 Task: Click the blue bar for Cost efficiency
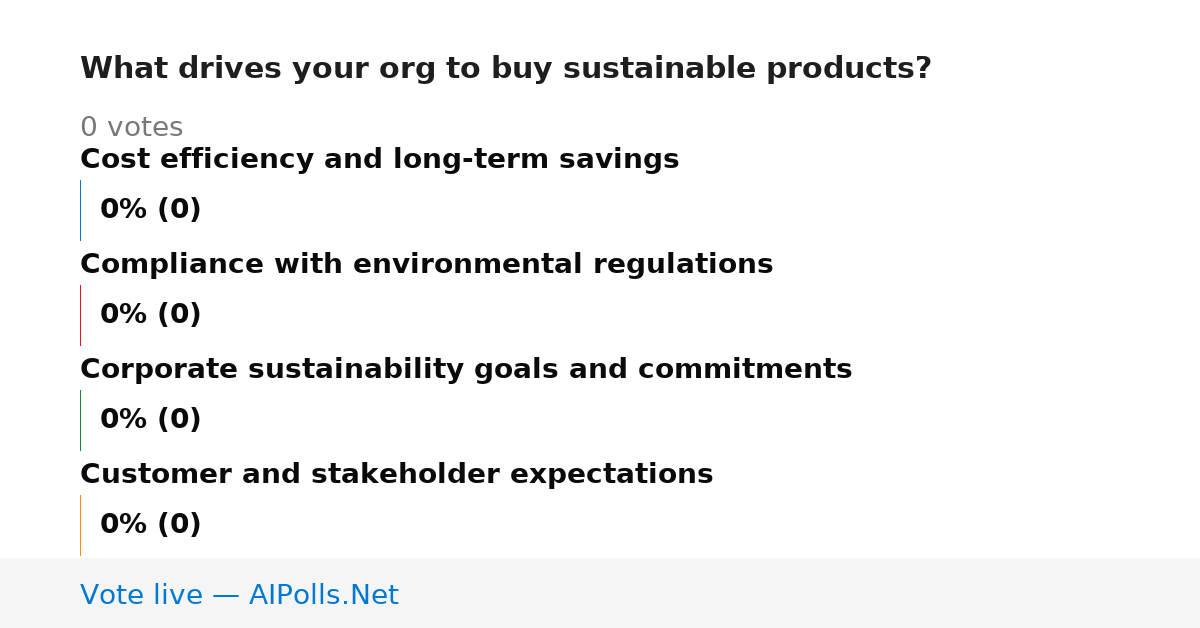pos(80,210)
